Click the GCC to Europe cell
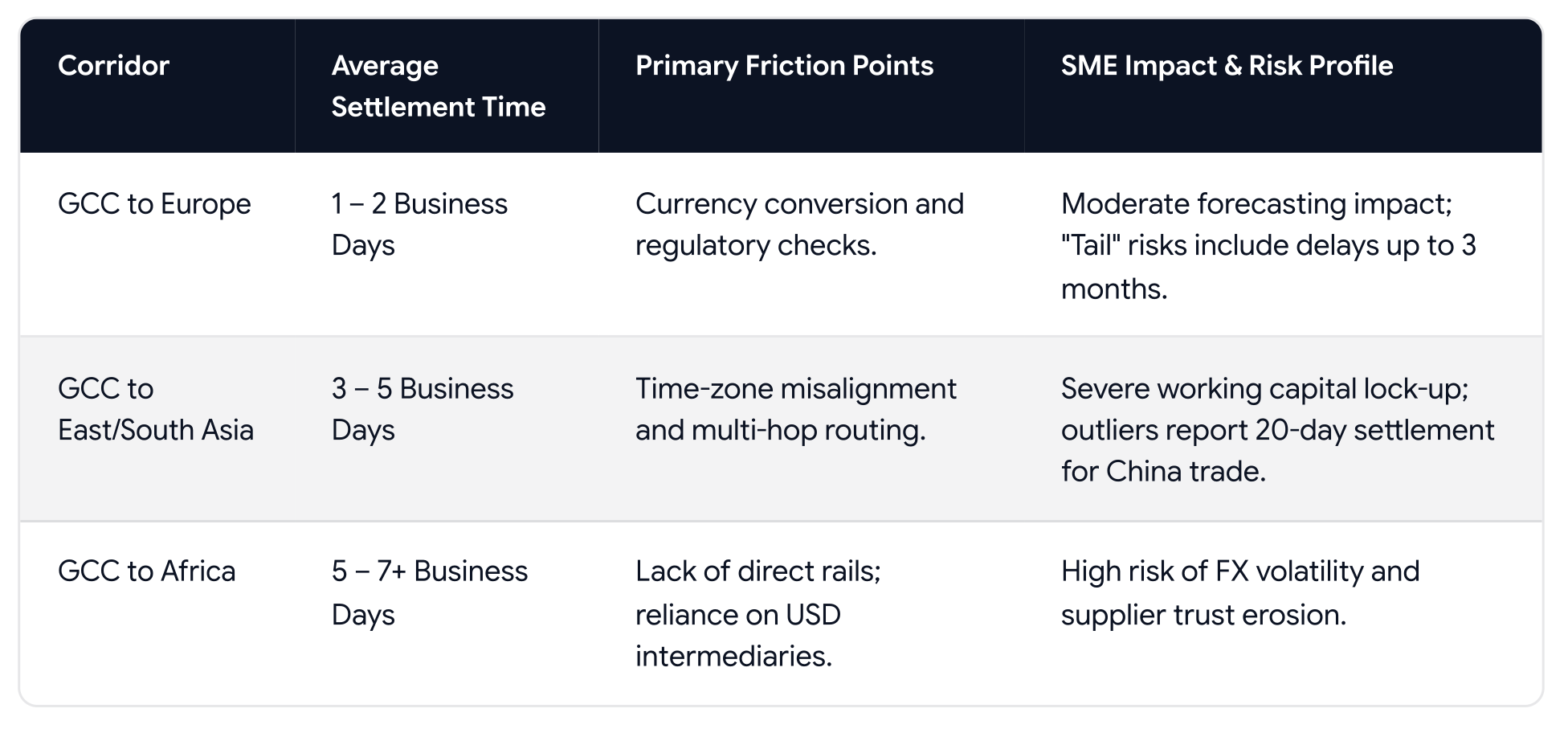This screenshot has width=1568, height=733. tap(154, 204)
